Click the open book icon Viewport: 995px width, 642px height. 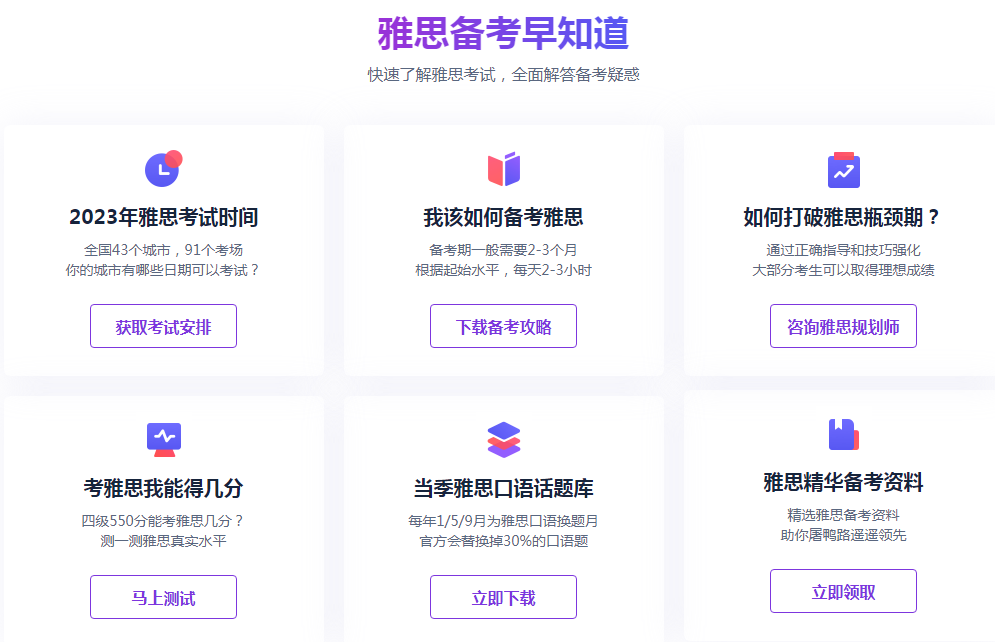pyautogui.click(x=504, y=169)
